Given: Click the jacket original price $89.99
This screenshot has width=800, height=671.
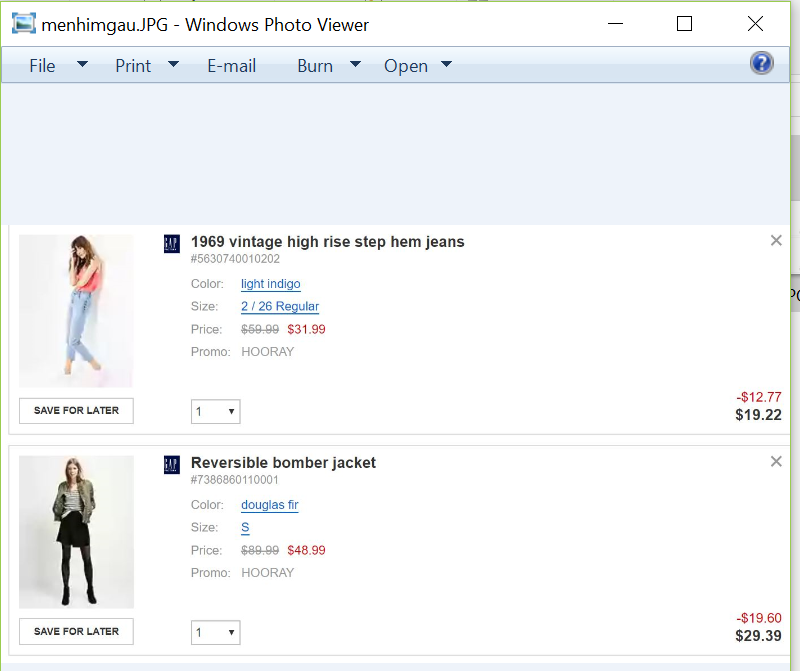Looking at the screenshot, I should click(x=260, y=550).
